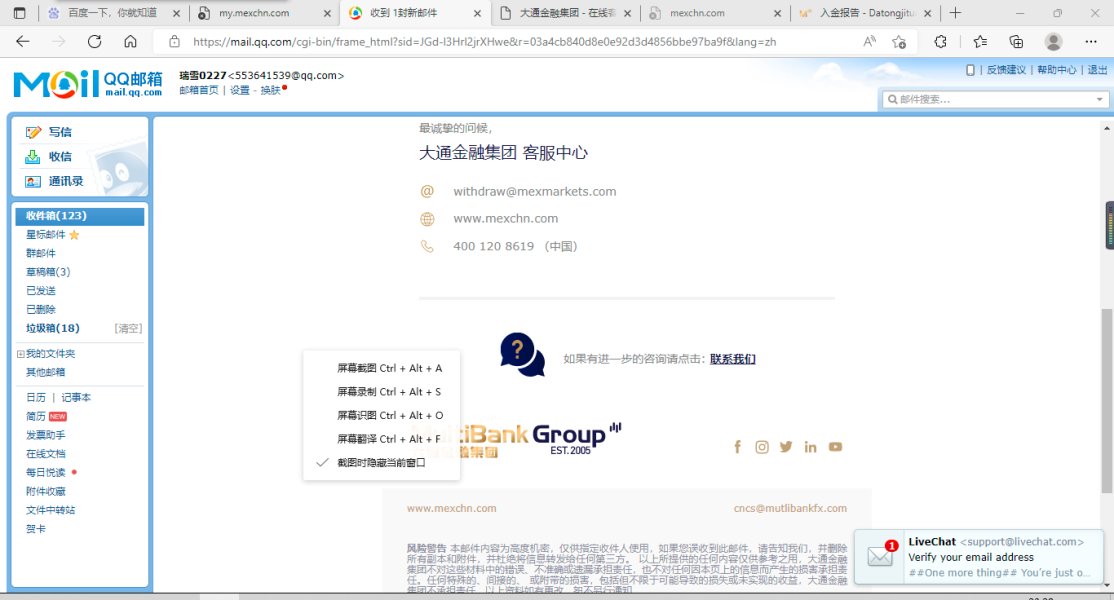Close the 收到1封新邮件 tab
This screenshot has width=1114, height=600.
pyautogui.click(x=477, y=13)
